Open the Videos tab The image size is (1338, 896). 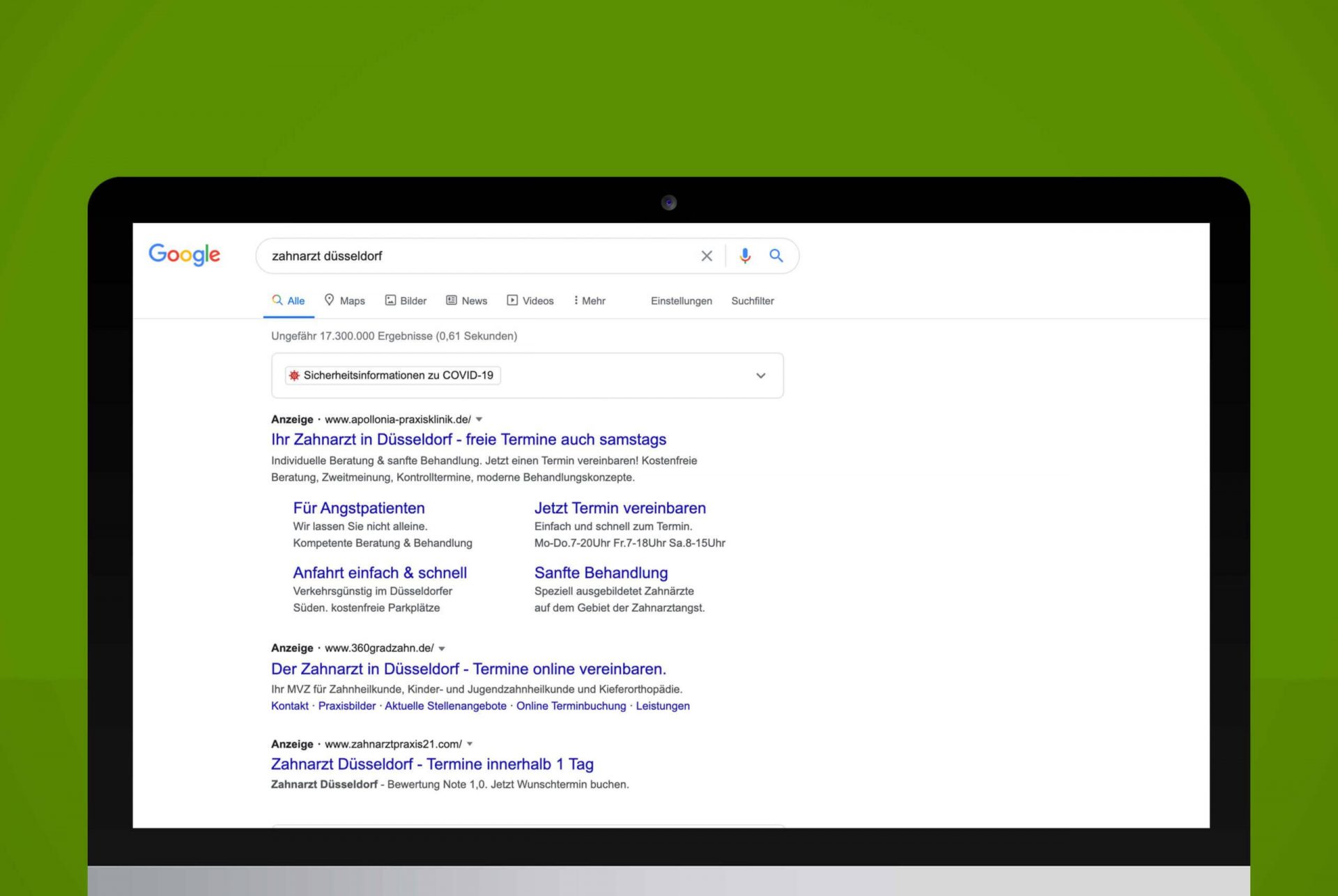point(530,300)
